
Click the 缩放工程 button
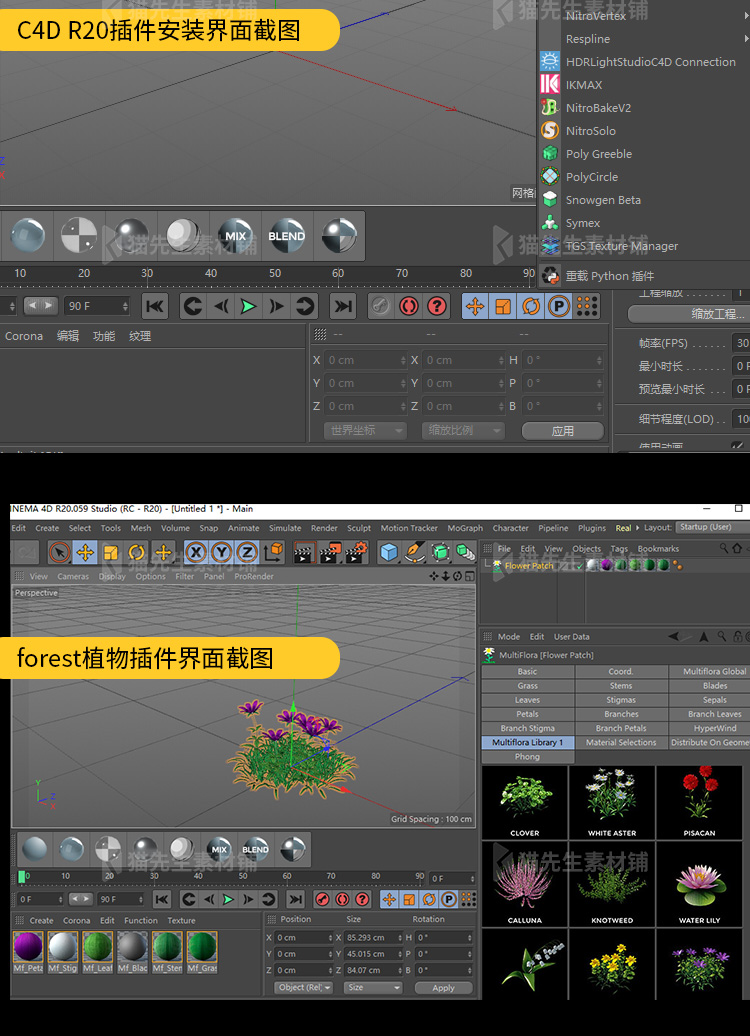(689, 314)
